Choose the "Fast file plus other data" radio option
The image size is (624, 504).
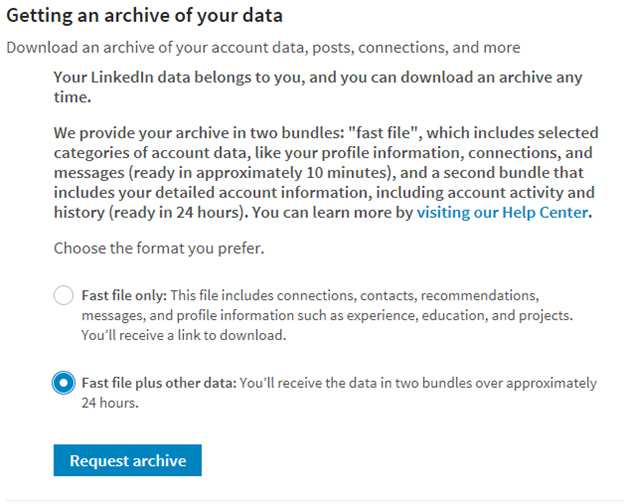[x=63, y=383]
